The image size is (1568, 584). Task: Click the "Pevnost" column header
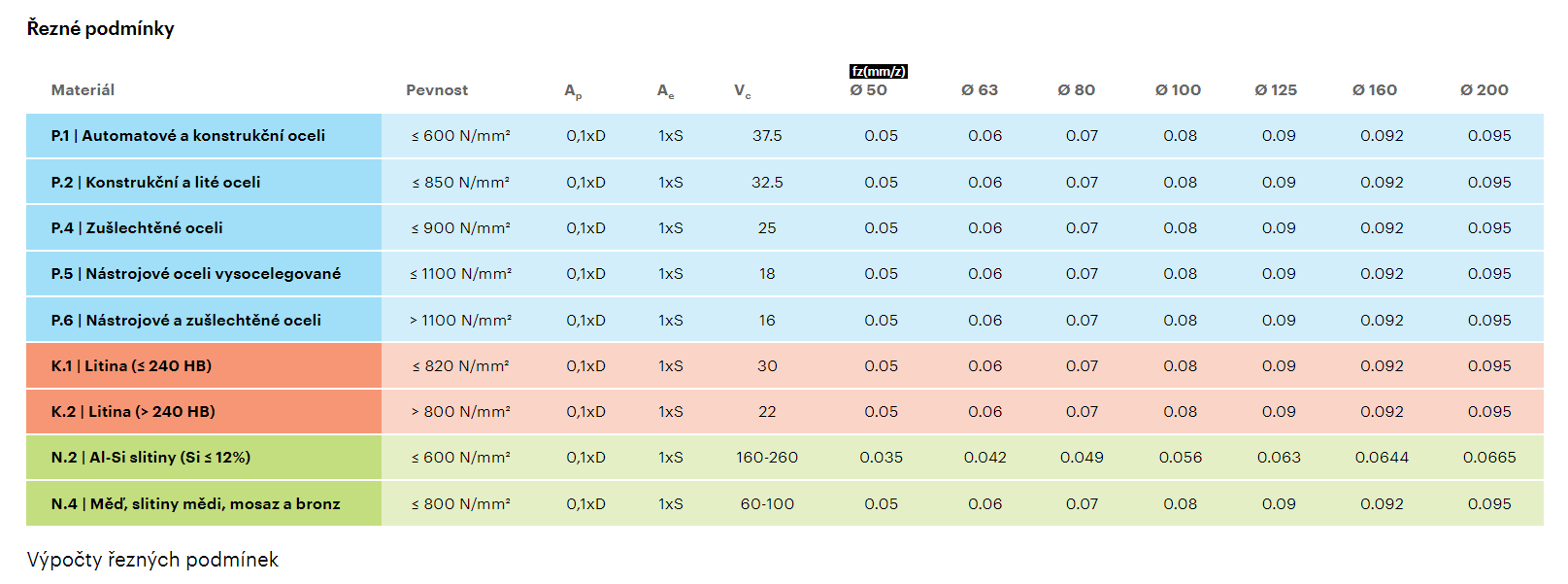(x=437, y=90)
